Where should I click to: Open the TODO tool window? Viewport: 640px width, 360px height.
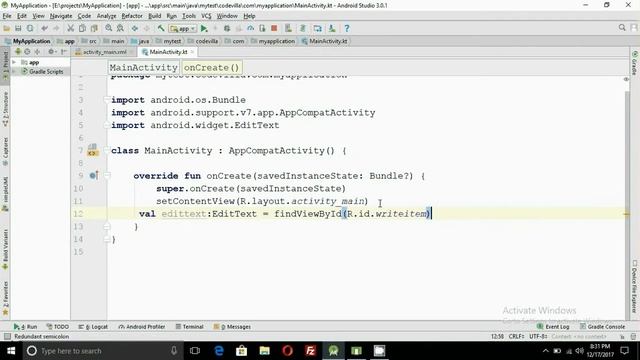[58, 327]
